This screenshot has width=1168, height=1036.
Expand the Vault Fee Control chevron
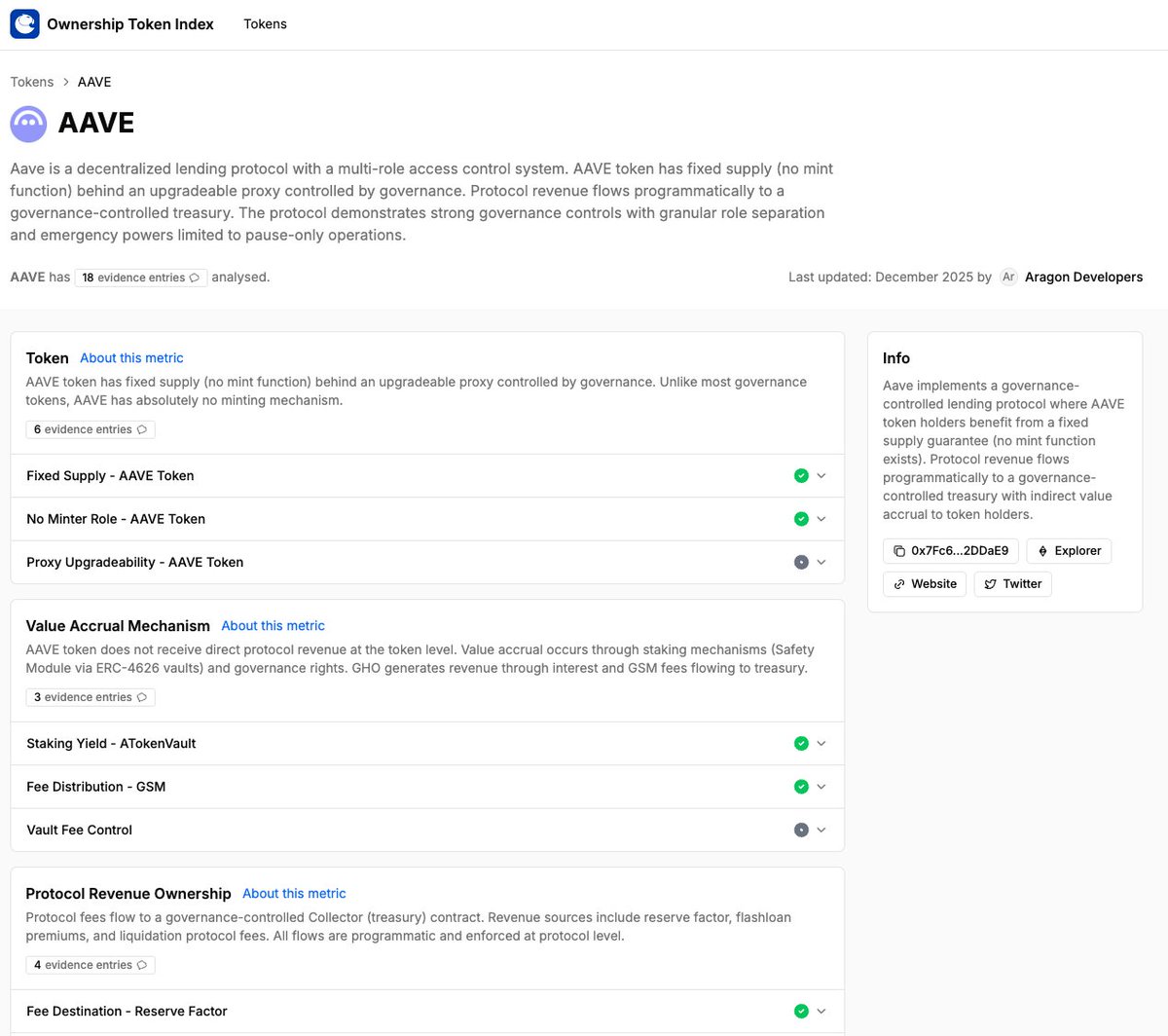(x=821, y=830)
